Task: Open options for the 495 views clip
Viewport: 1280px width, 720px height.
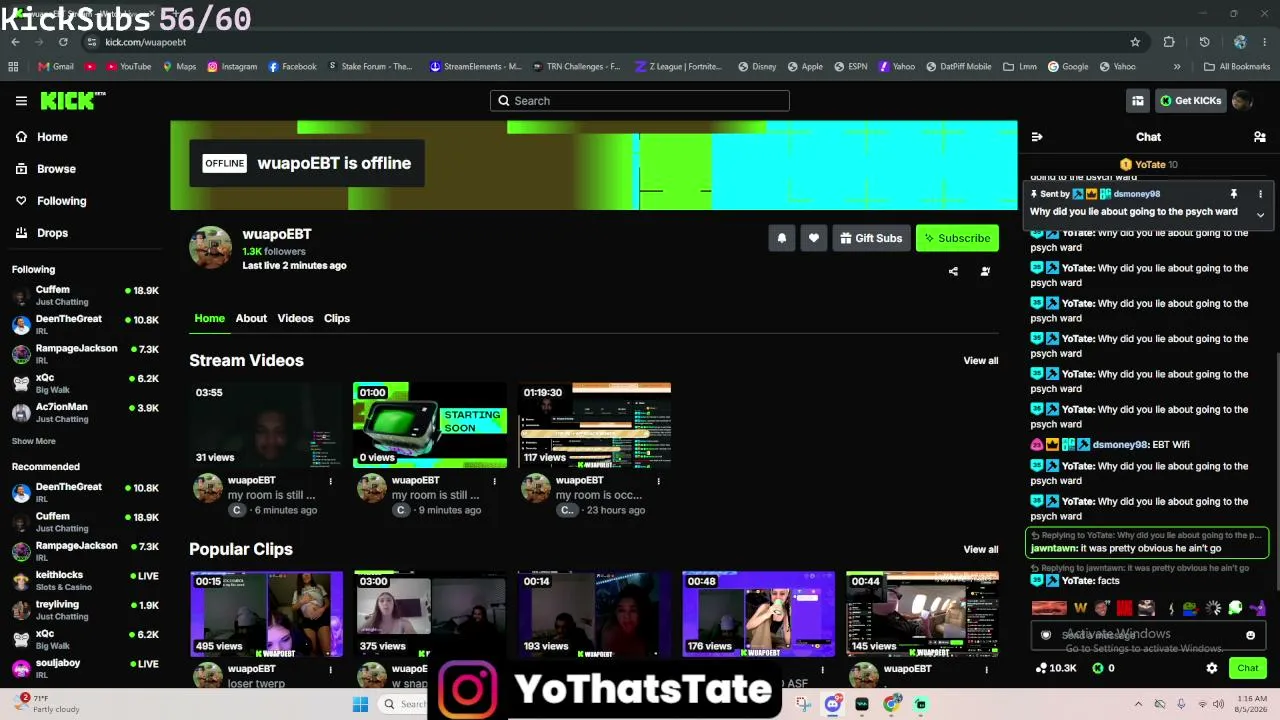Action: (330, 669)
